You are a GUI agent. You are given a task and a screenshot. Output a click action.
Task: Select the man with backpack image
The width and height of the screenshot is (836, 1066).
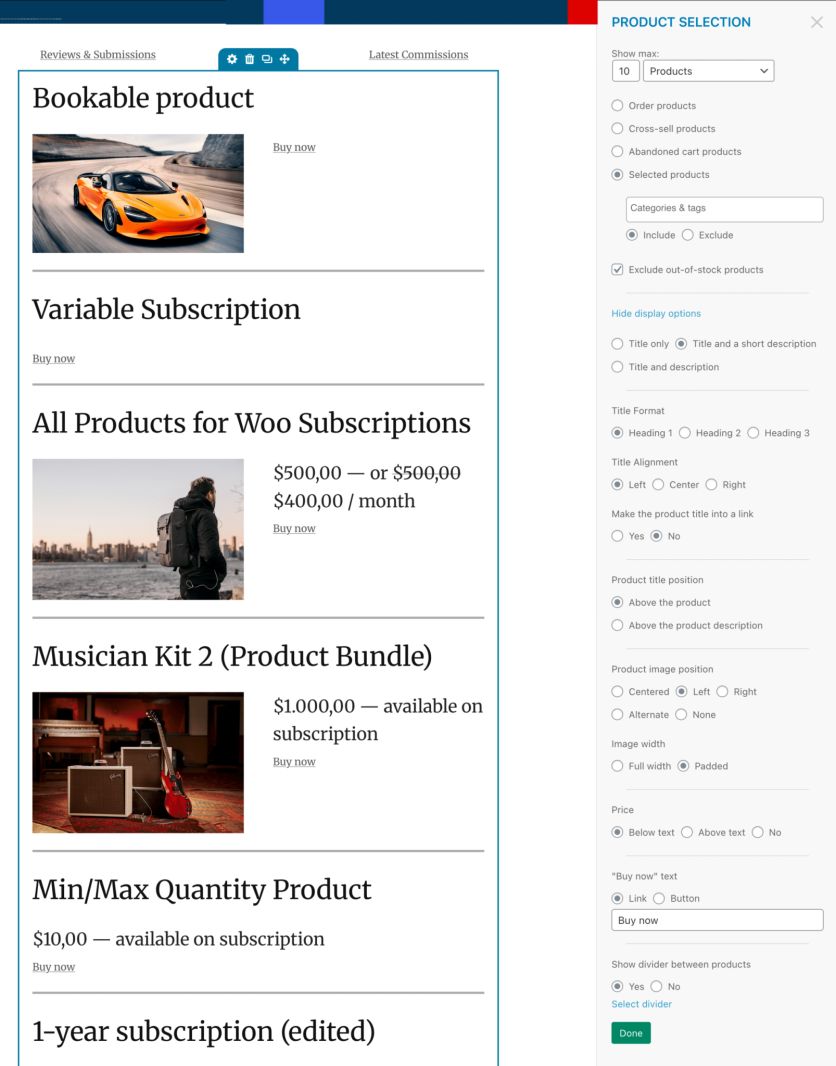coord(138,529)
